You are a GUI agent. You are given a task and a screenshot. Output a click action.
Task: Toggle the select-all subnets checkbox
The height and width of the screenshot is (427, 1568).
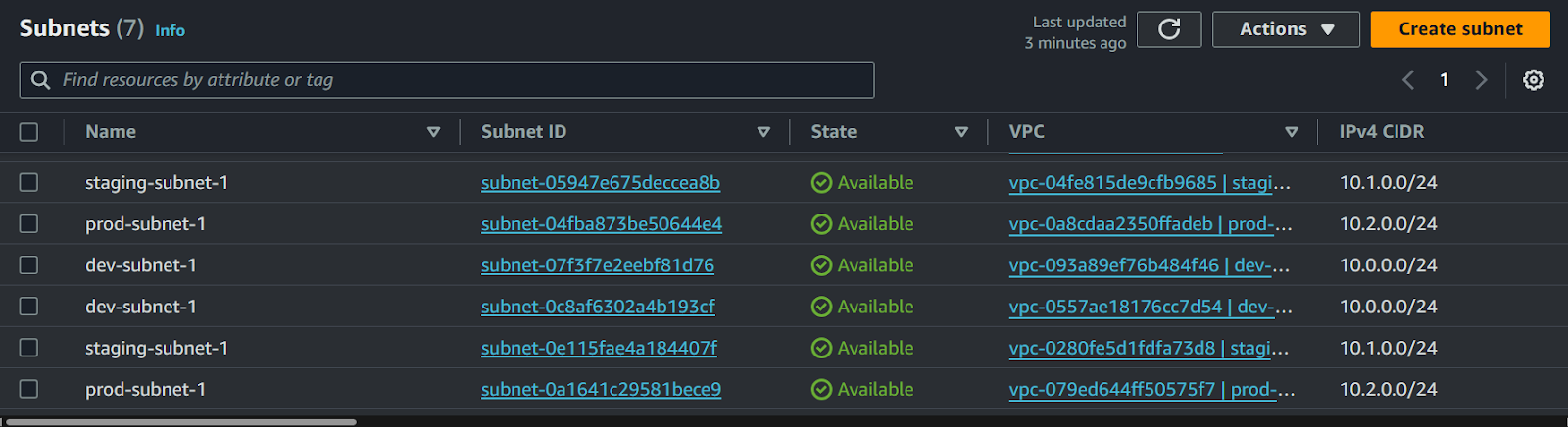(x=29, y=132)
